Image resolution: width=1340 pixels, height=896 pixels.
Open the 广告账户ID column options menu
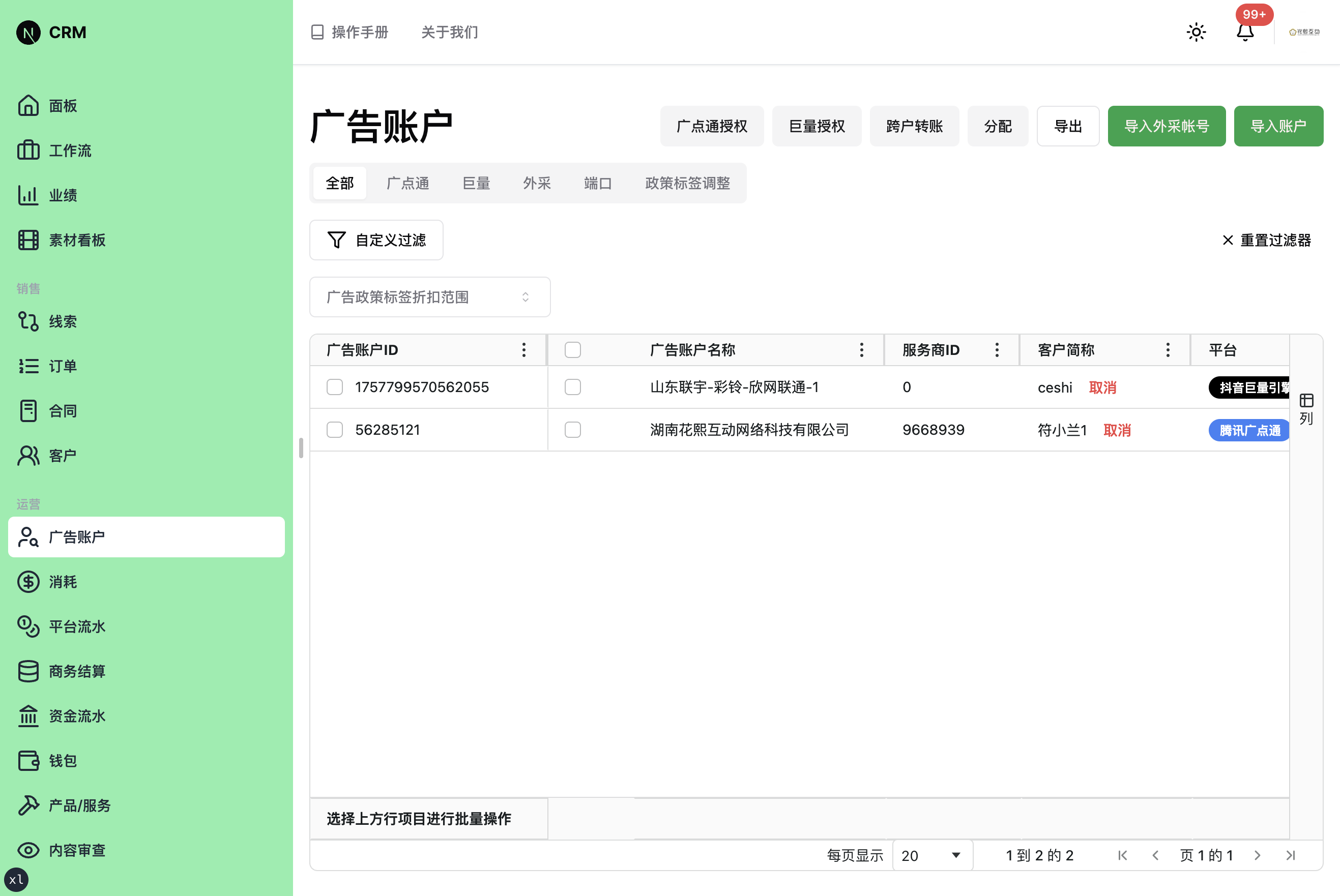click(523, 349)
